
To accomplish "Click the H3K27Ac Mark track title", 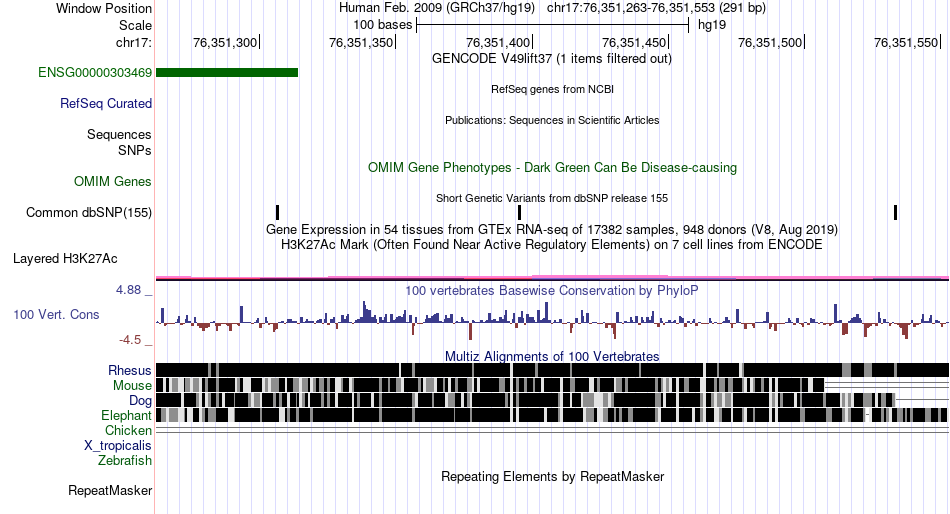I will pos(552,245).
